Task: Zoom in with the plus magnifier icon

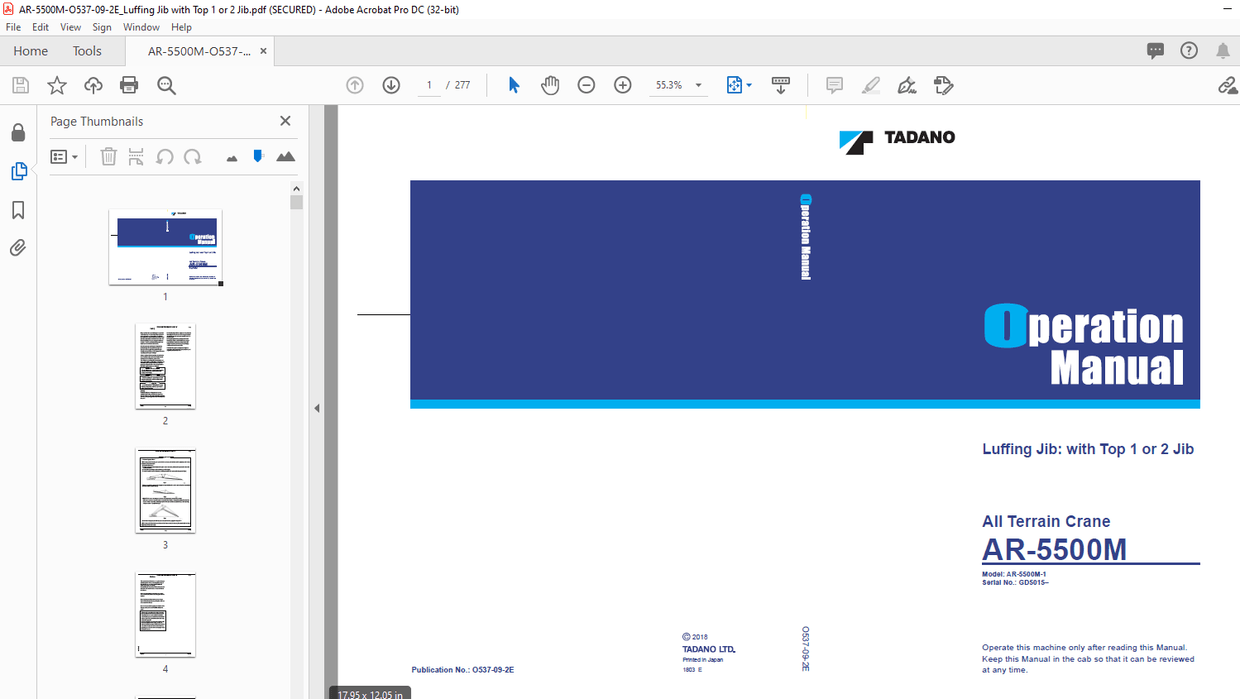Action: [x=622, y=85]
